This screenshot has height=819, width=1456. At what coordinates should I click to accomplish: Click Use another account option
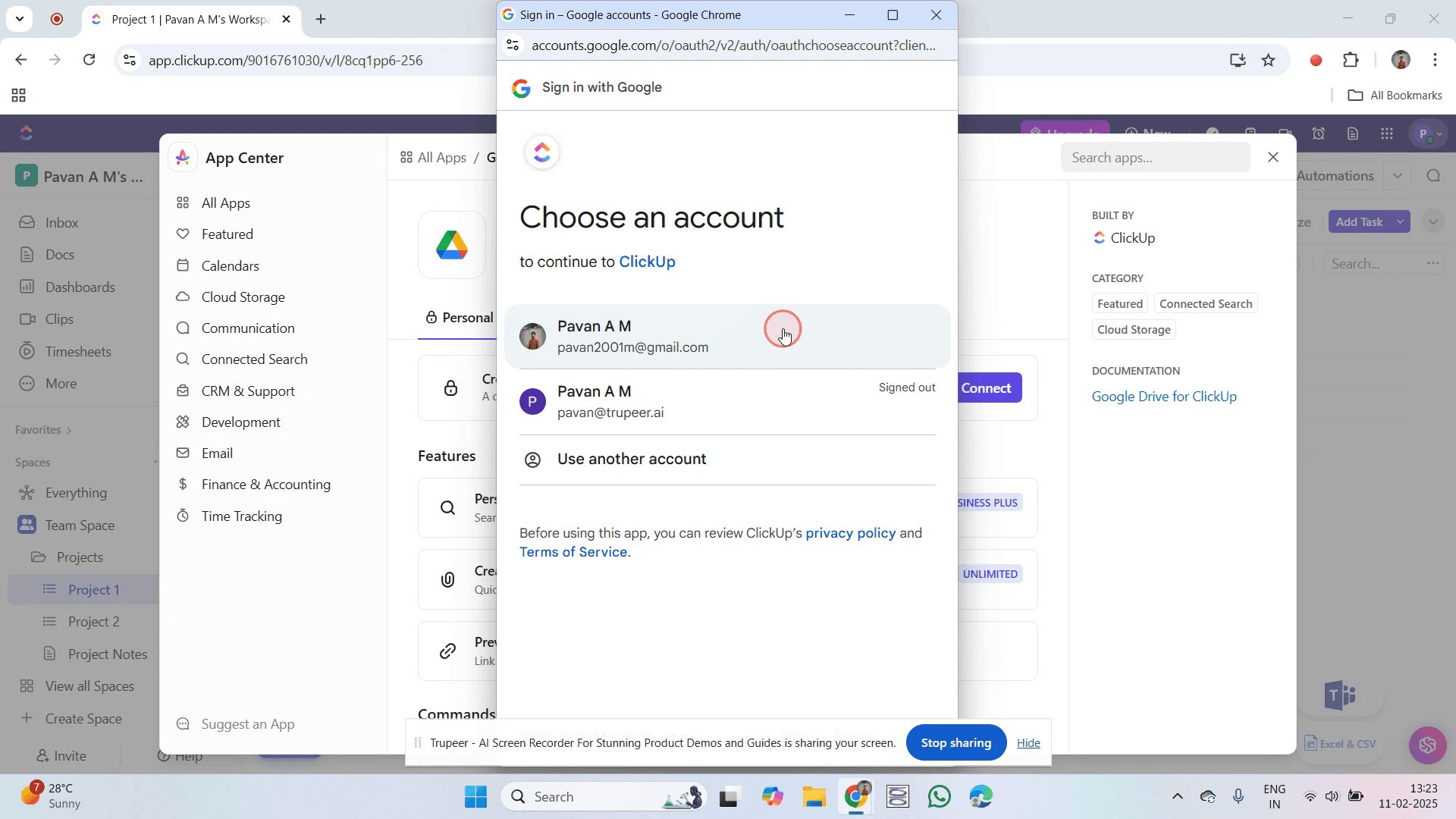pos(631,460)
